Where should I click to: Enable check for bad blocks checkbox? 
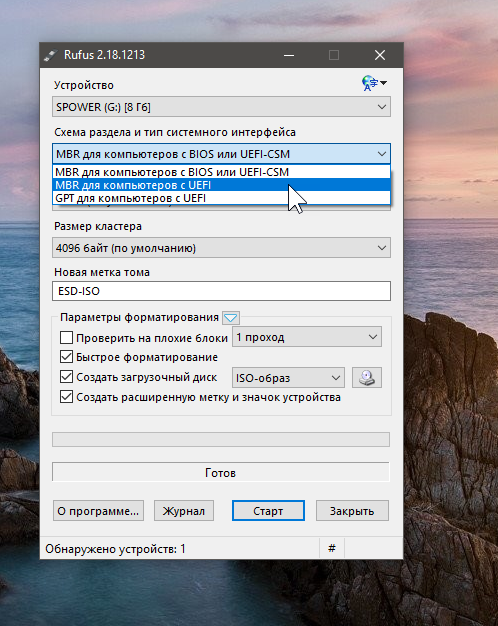coord(66,338)
